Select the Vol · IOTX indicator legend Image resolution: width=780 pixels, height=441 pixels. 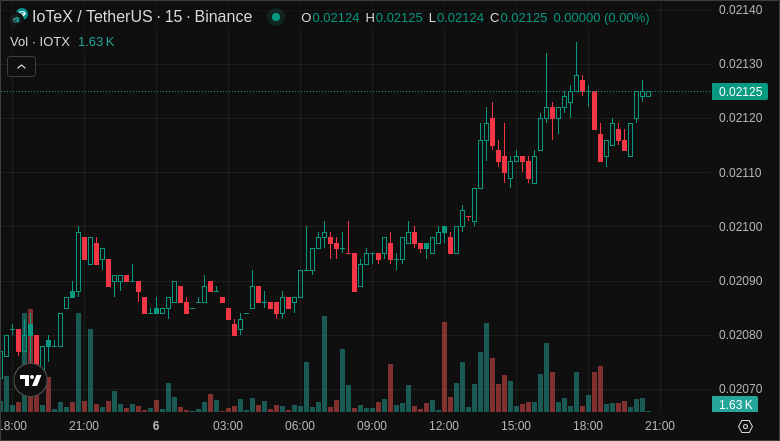(x=40, y=42)
